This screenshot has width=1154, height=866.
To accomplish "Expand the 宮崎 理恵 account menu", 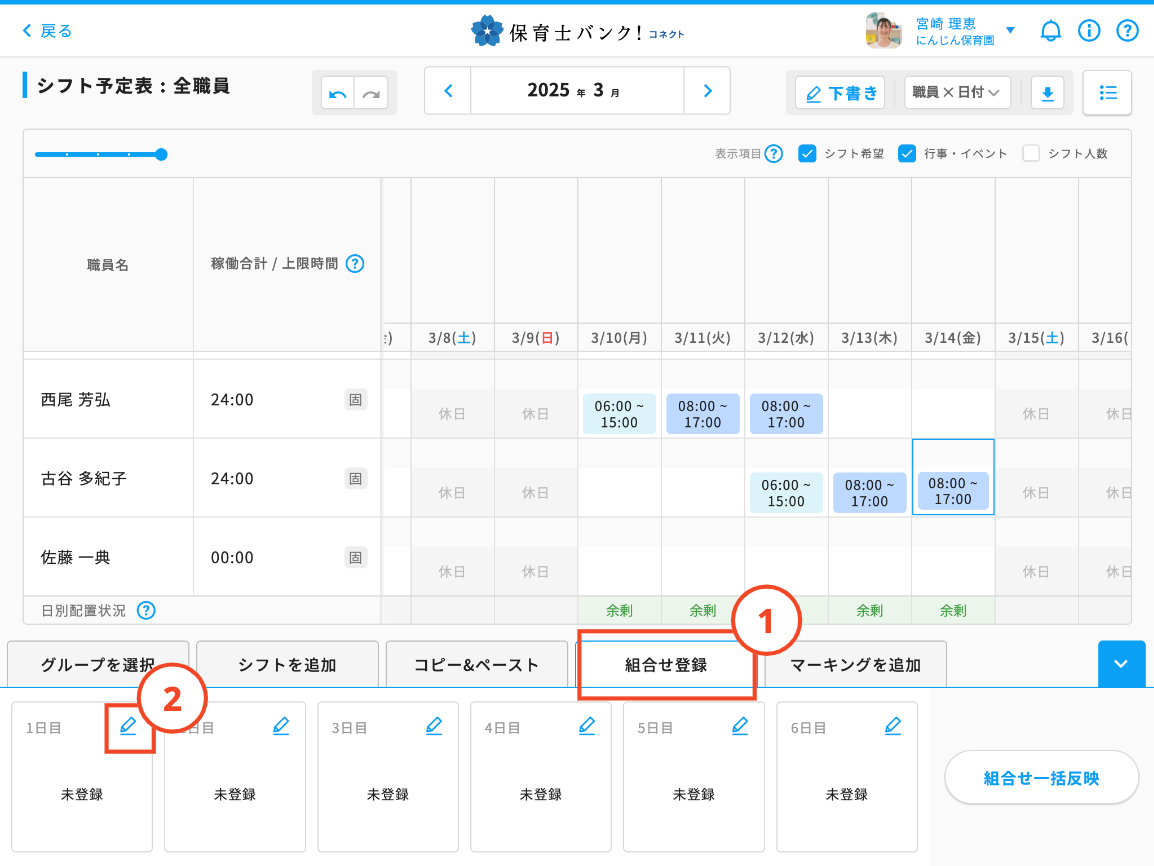I will [x=1009, y=31].
